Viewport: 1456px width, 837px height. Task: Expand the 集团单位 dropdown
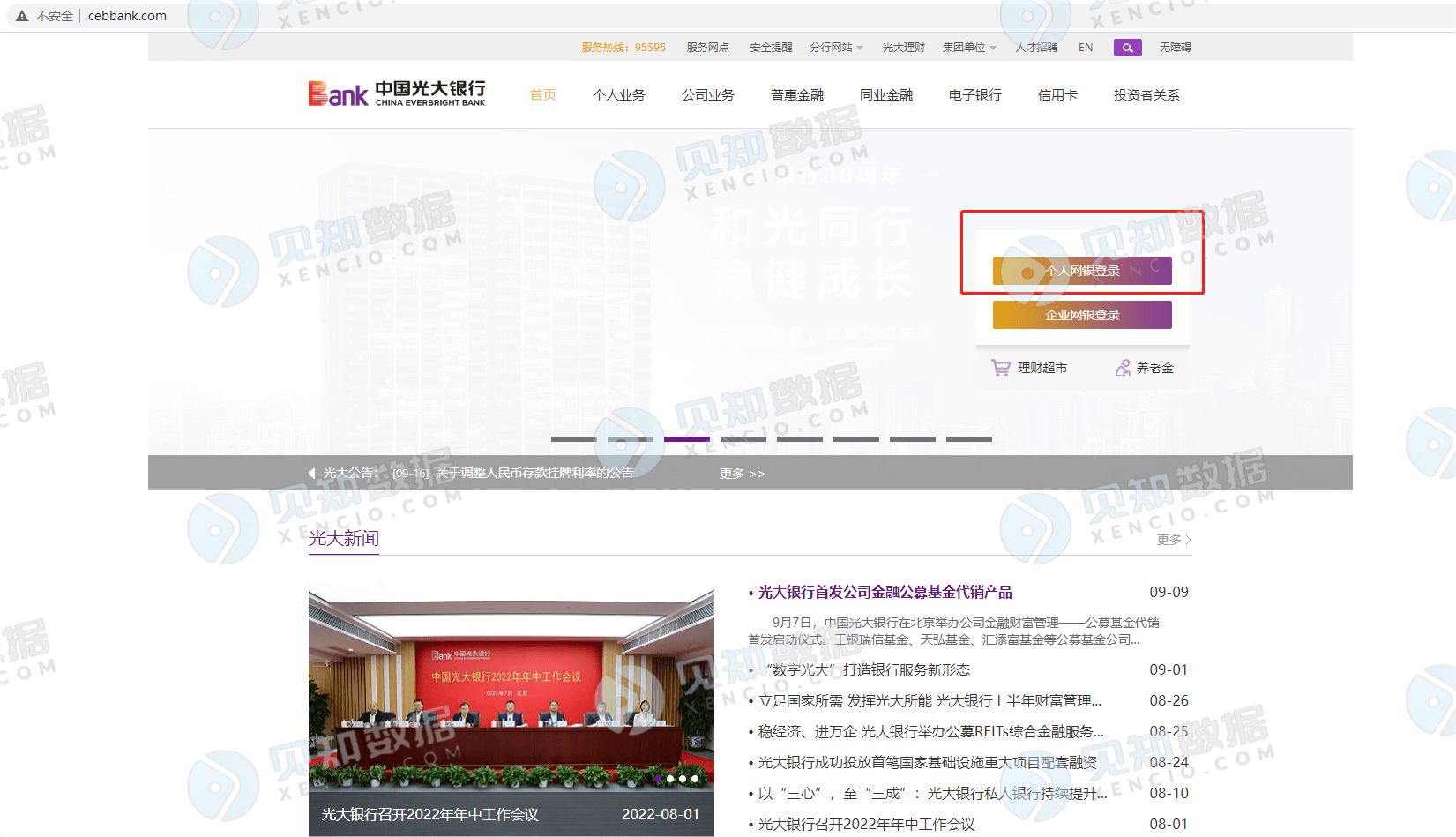pos(969,48)
